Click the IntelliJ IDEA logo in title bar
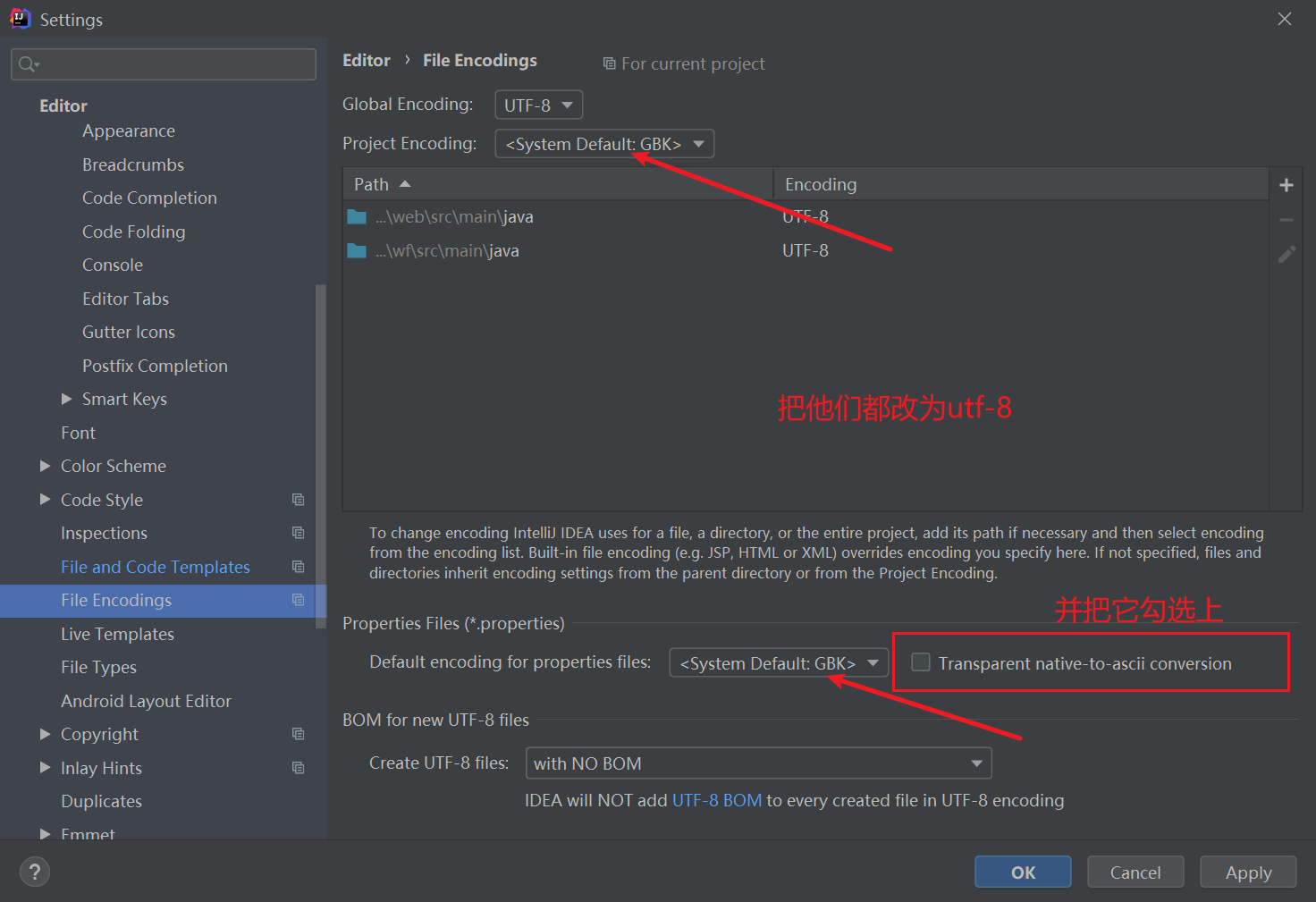 pyautogui.click(x=20, y=19)
